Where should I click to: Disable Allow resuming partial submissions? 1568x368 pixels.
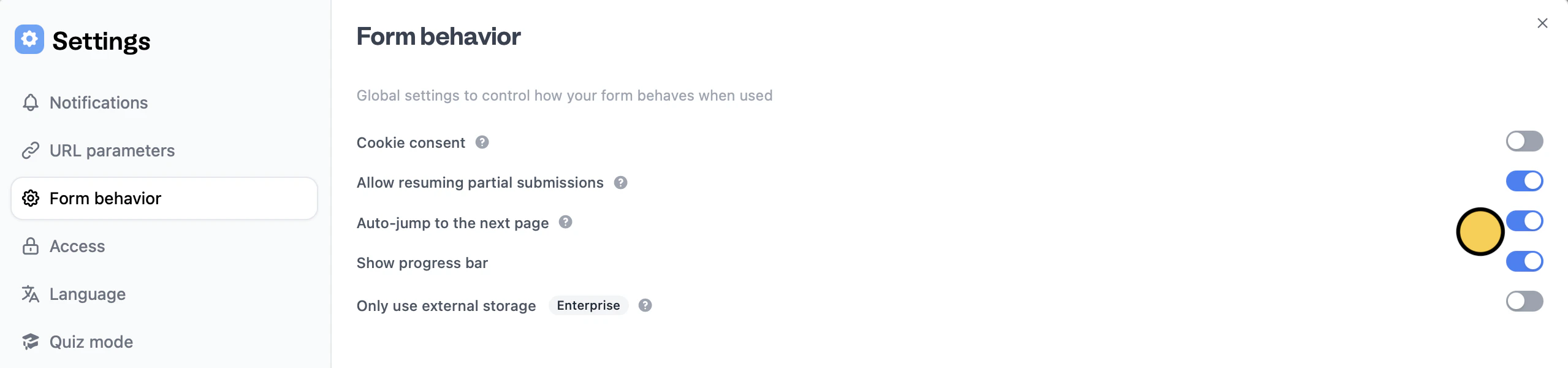tap(1524, 181)
